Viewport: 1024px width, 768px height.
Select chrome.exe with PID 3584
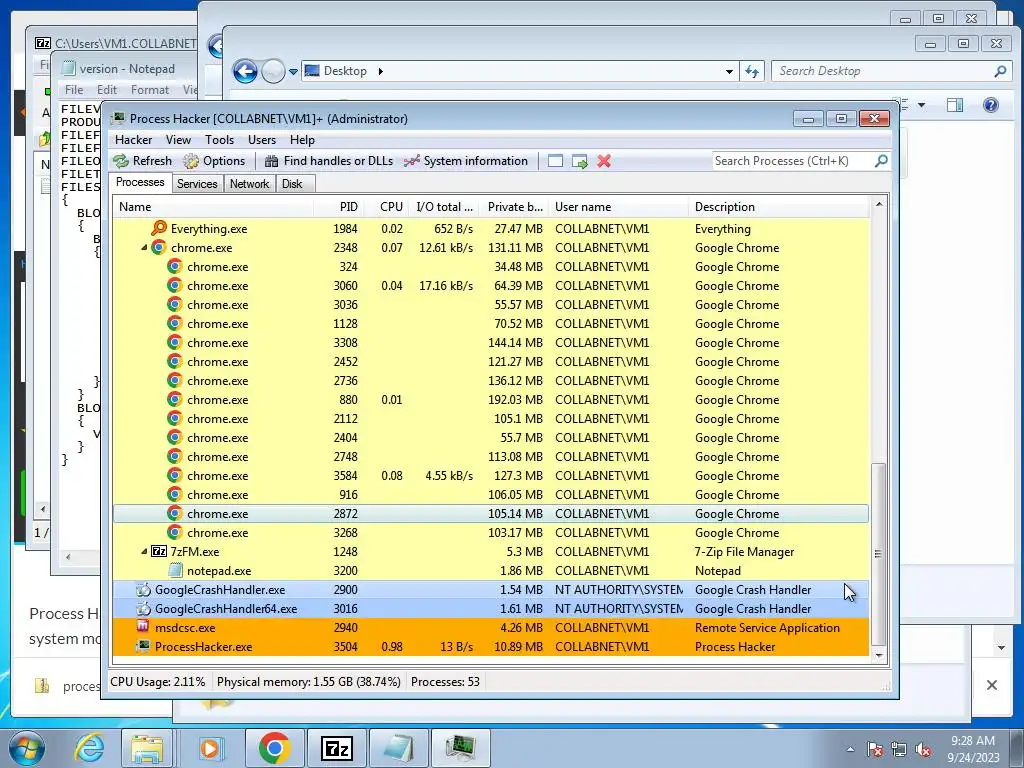pos(490,475)
